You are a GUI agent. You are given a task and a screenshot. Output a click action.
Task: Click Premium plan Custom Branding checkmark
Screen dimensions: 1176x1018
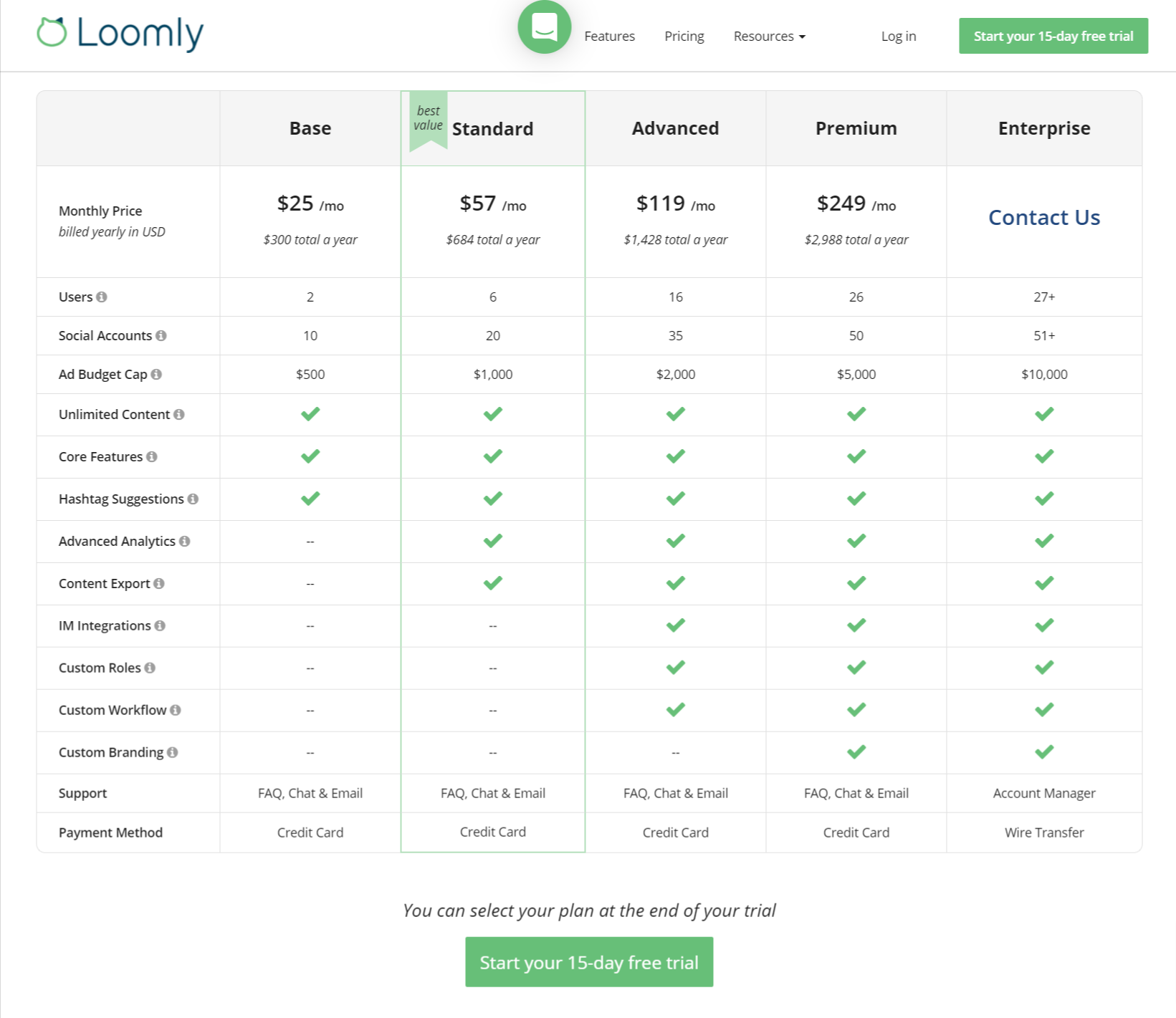tap(856, 752)
